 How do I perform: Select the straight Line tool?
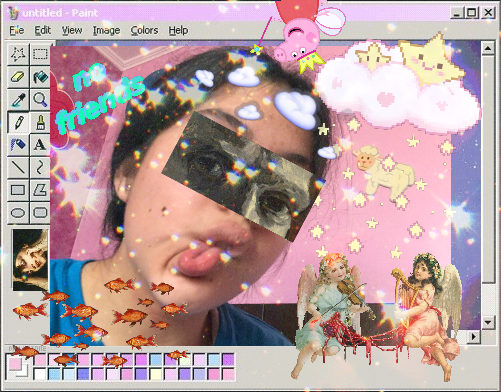[x=18, y=167]
